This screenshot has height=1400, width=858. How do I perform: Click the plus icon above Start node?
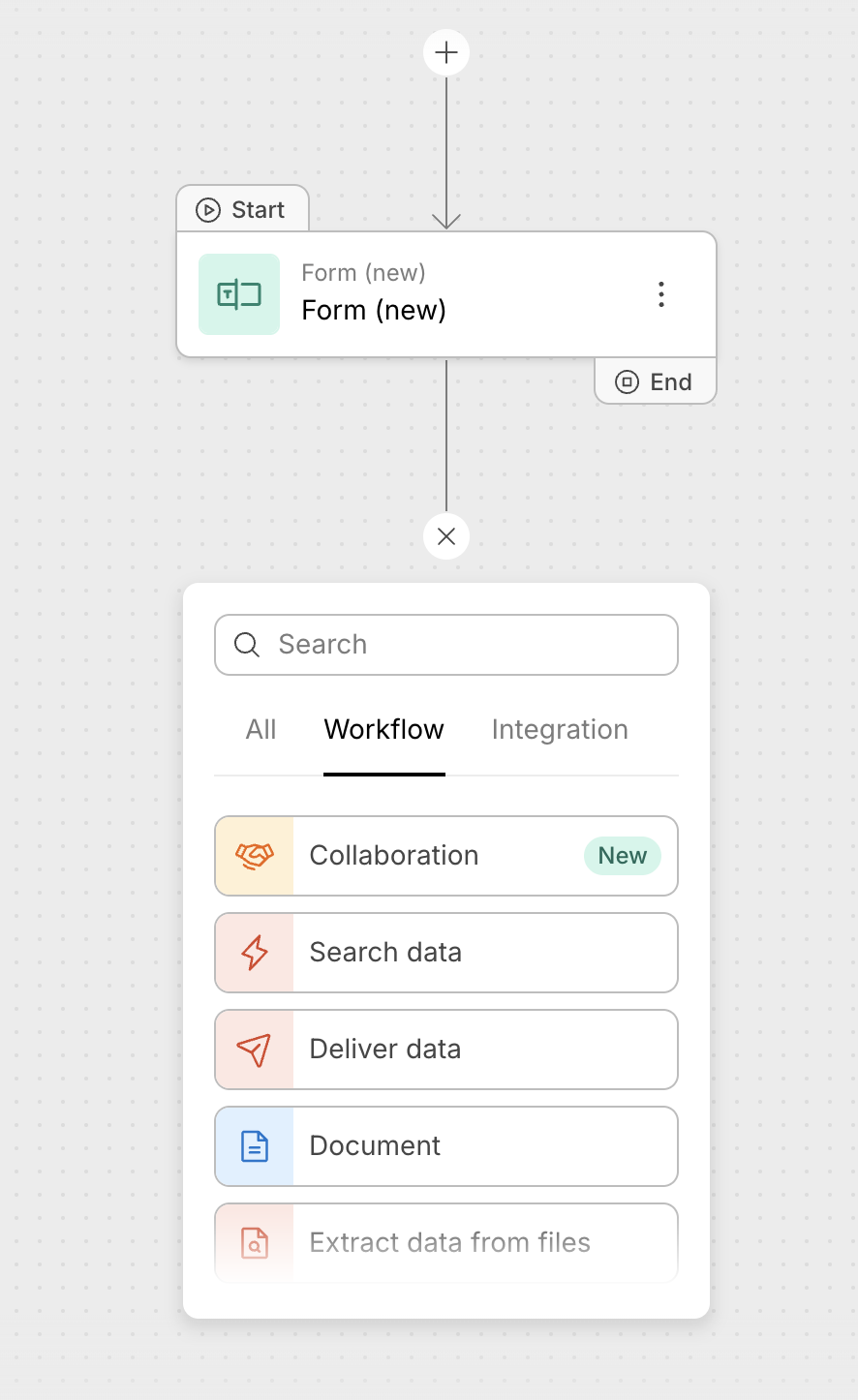click(x=446, y=52)
